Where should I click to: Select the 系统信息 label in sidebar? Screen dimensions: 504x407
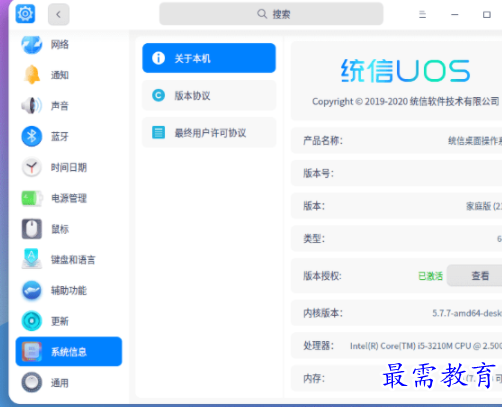pyautogui.click(x=69, y=352)
